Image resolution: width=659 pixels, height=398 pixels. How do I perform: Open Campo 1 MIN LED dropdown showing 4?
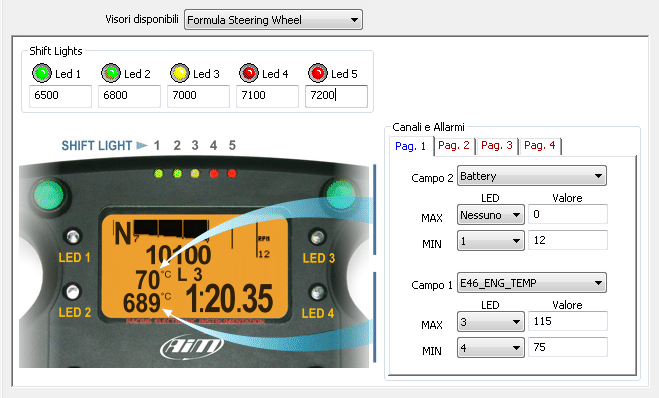pyautogui.click(x=490, y=348)
